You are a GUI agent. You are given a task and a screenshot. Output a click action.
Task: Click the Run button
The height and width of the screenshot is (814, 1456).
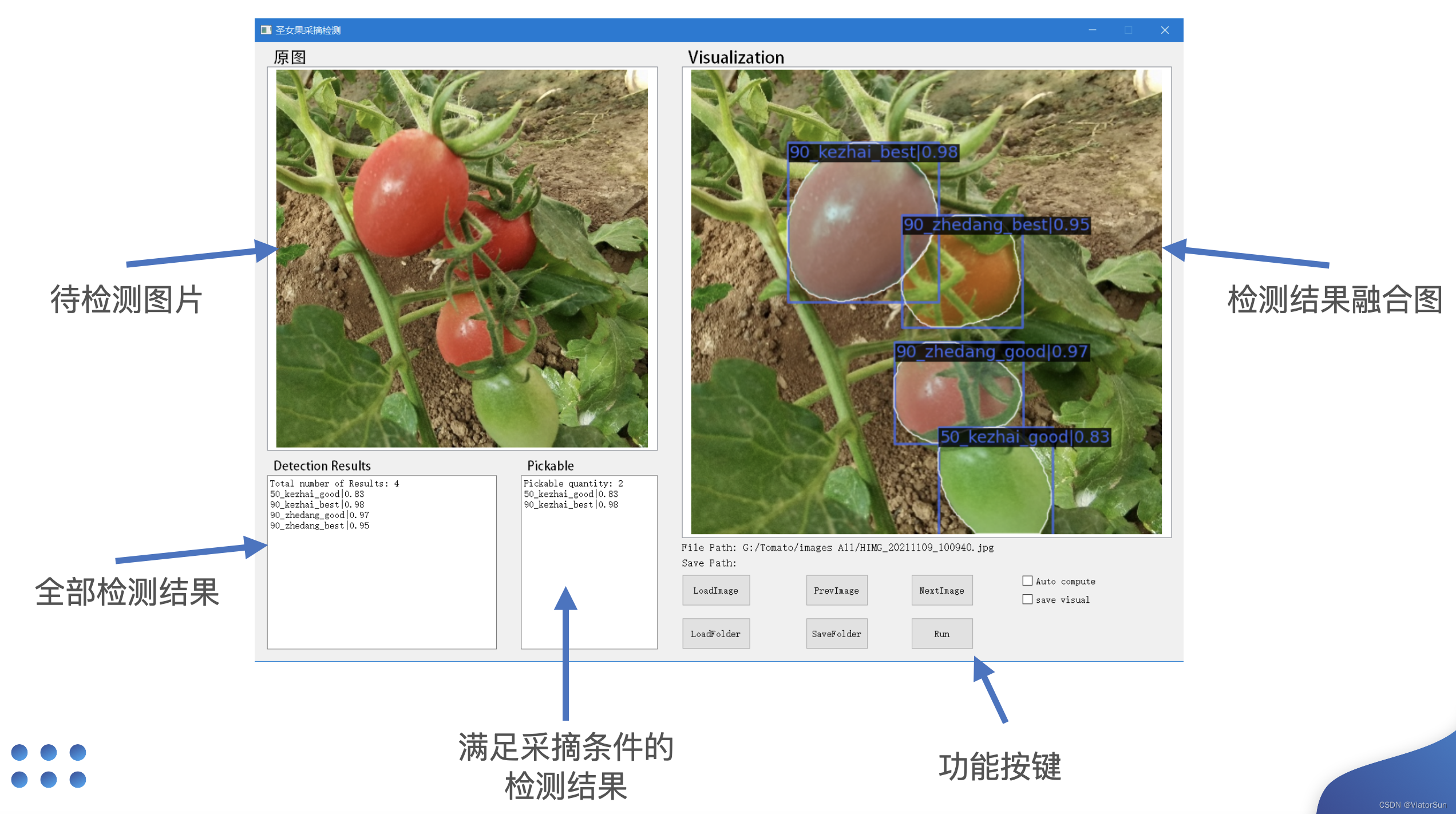pos(941,633)
